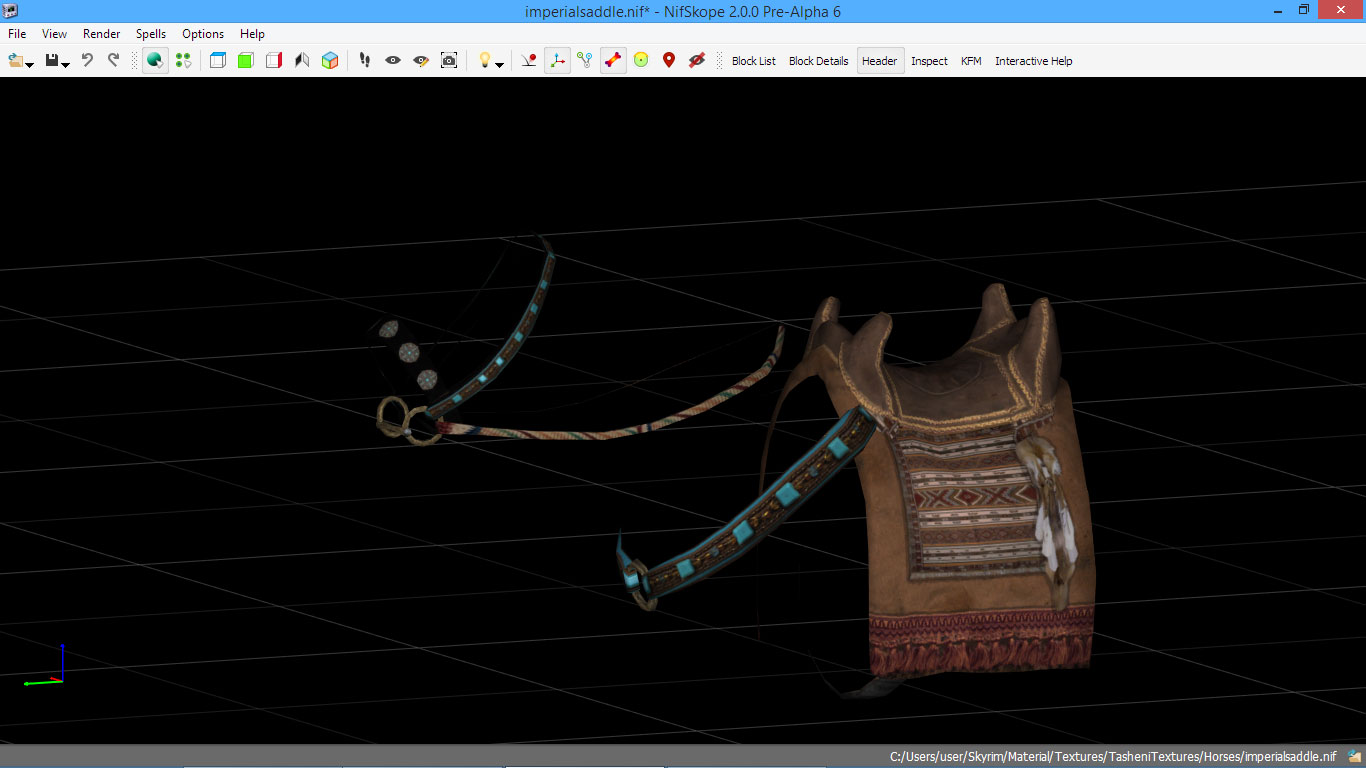1366x768 pixels.
Task: Expand the save file dropdown arrow
Action: 66,65
